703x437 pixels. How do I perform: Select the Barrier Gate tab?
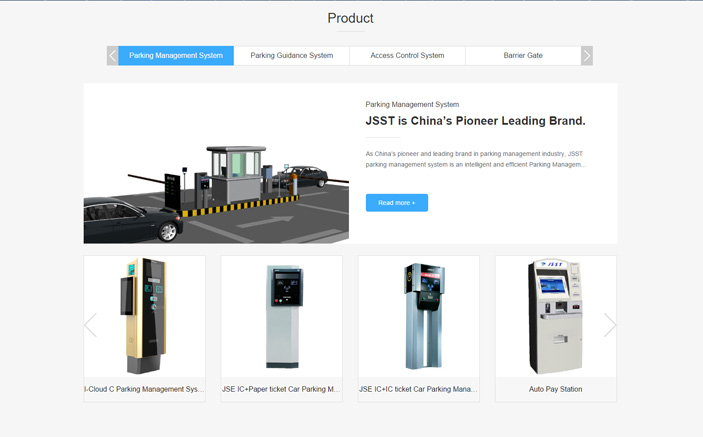pyautogui.click(x=523, y=56)
